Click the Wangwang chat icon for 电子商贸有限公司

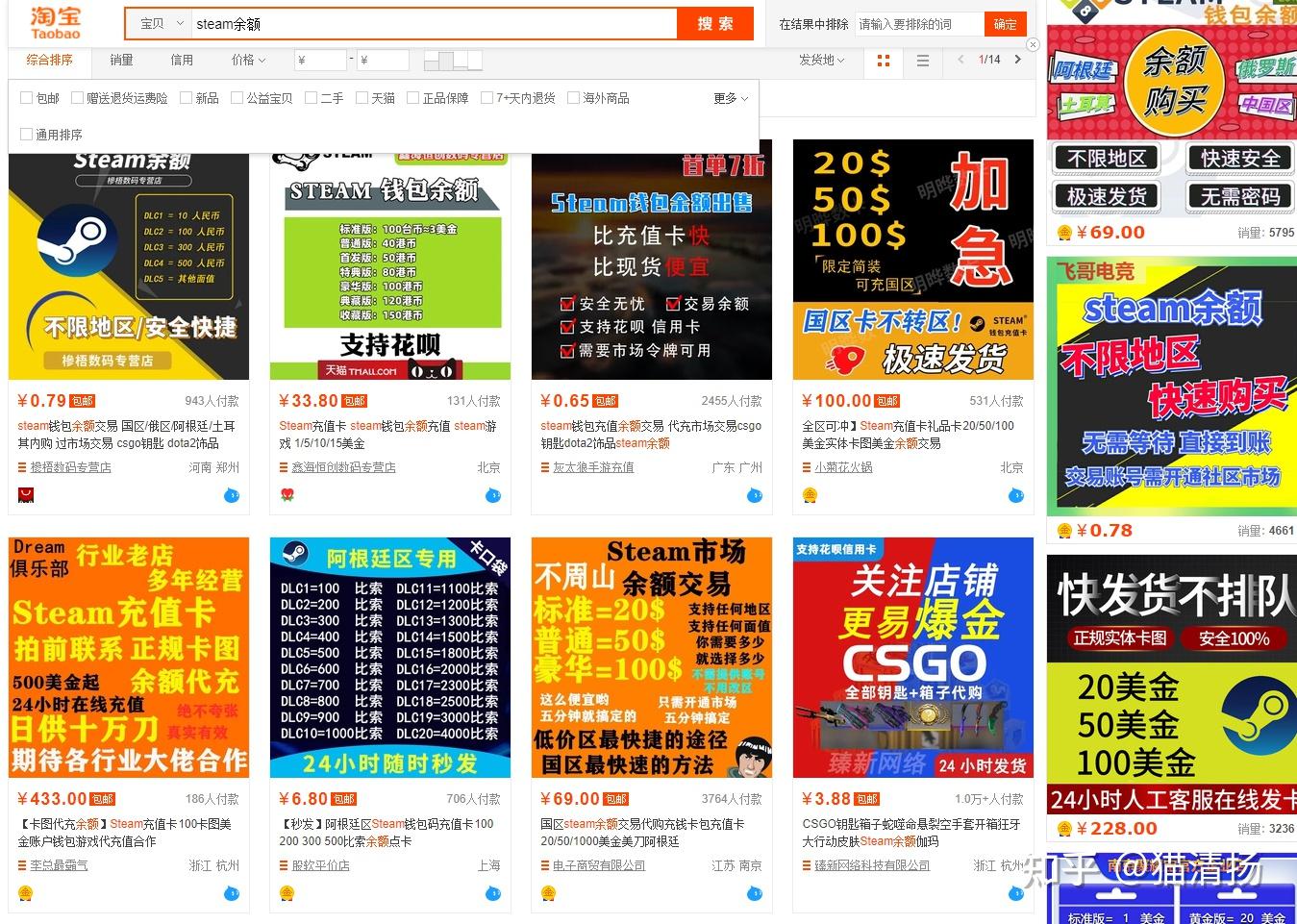coord(755,894)
